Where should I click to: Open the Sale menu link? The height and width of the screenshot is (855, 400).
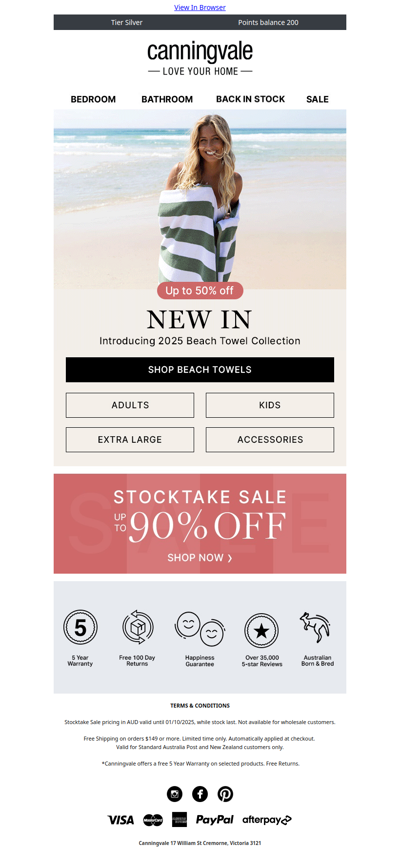(x=317, y=99)
